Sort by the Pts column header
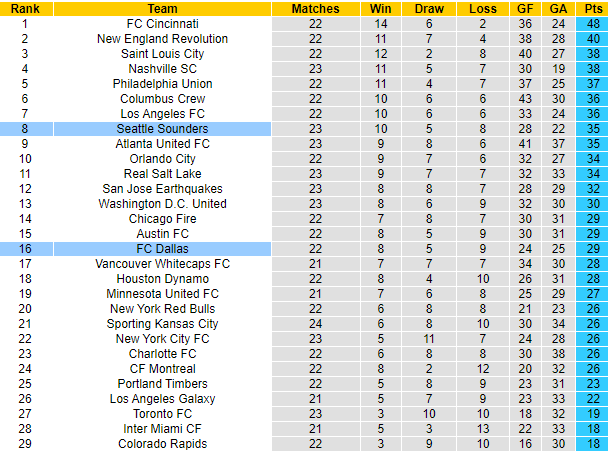608x452 pixels. pos(594,8)
